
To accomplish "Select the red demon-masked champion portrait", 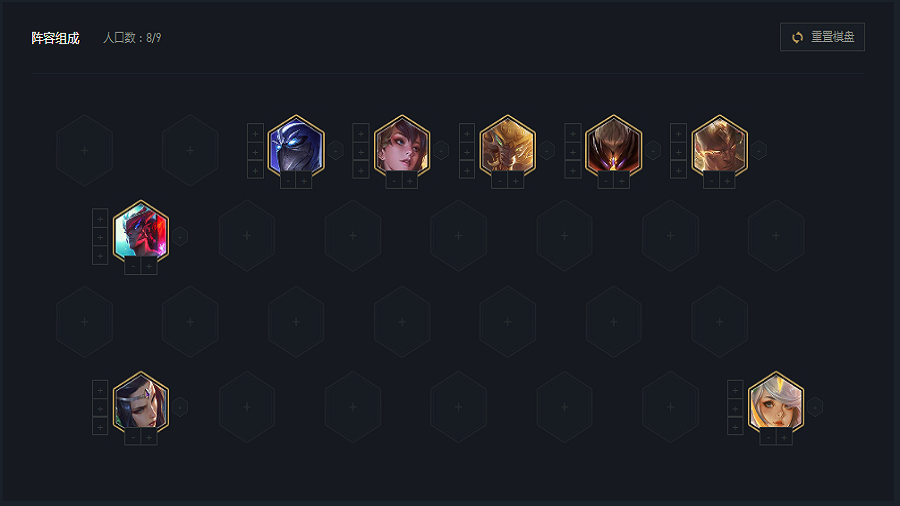I will click(141, 231).
